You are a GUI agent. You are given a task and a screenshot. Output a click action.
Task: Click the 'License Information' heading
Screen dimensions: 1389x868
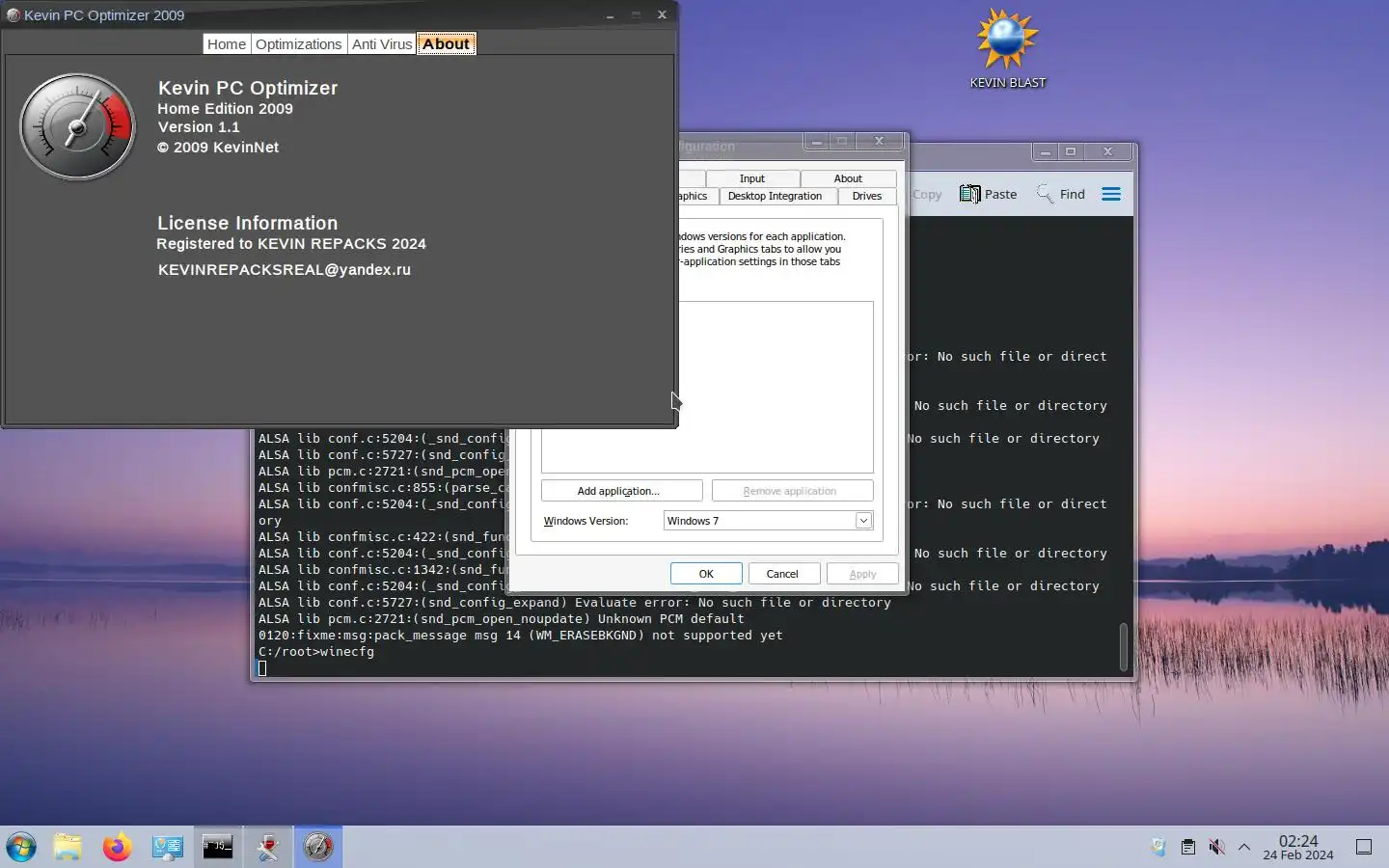(x=248, y=223)
